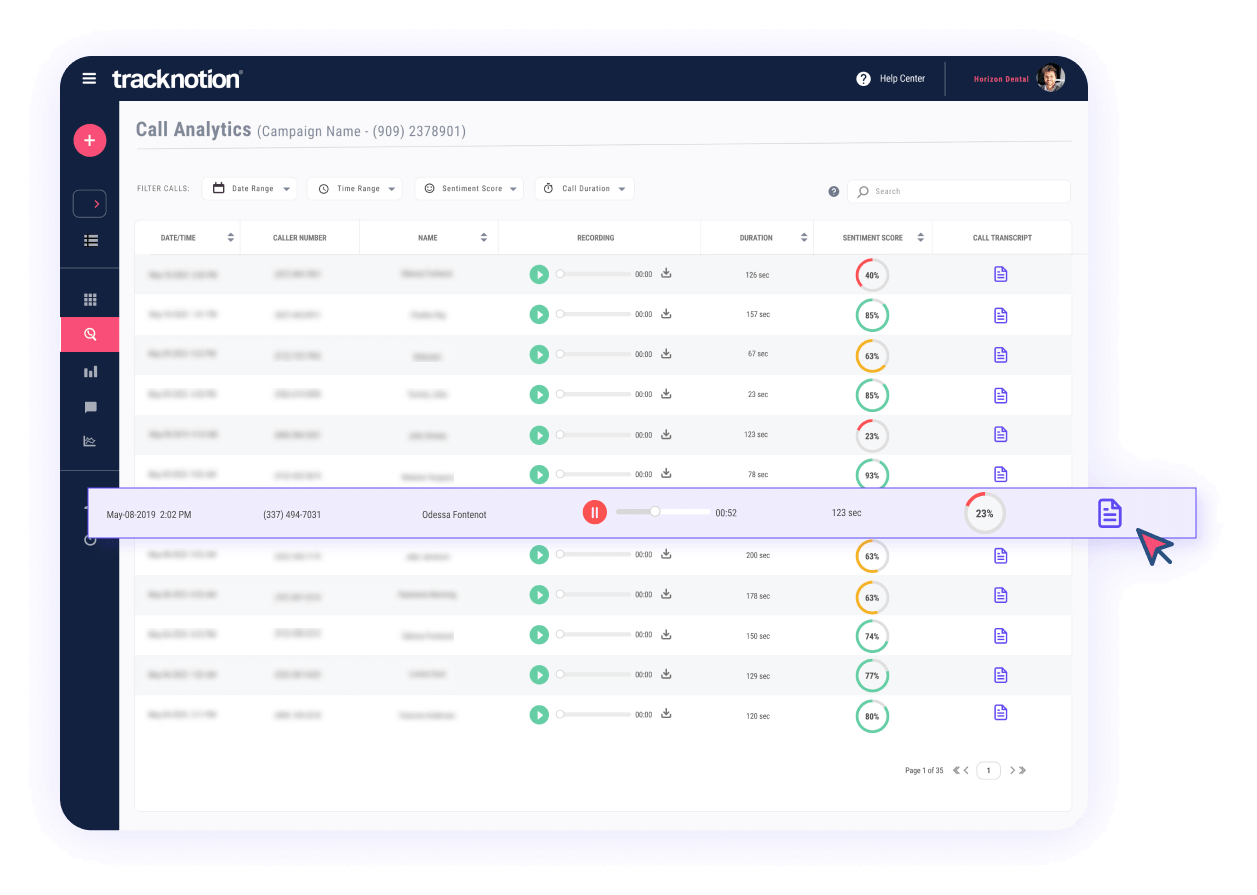Open the Call Duration filter dropdown
The width and height of the screenshot is (1257, 895).
(x=585, y=189)
